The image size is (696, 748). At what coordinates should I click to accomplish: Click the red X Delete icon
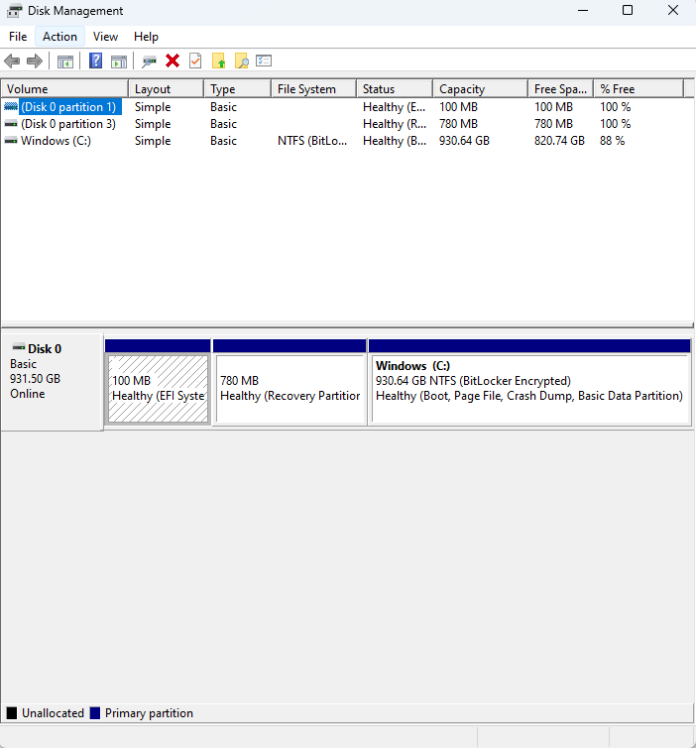tap(172, 61)
